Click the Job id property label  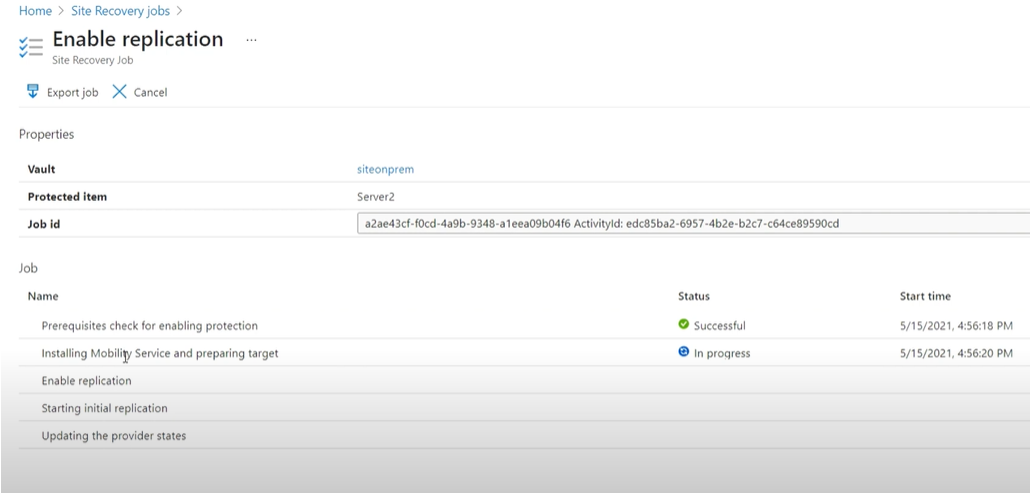pos(43,225)
